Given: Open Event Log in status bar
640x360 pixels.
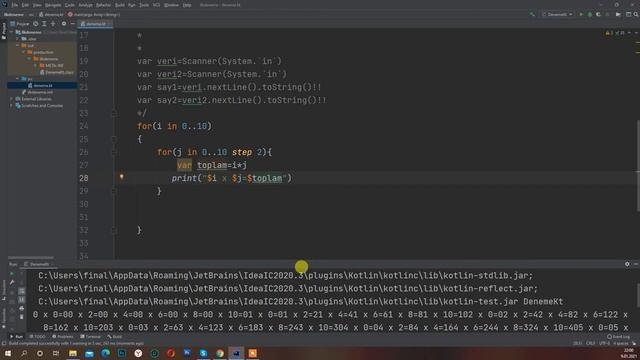Looking at the screenshot, I should tap(618, 337).
